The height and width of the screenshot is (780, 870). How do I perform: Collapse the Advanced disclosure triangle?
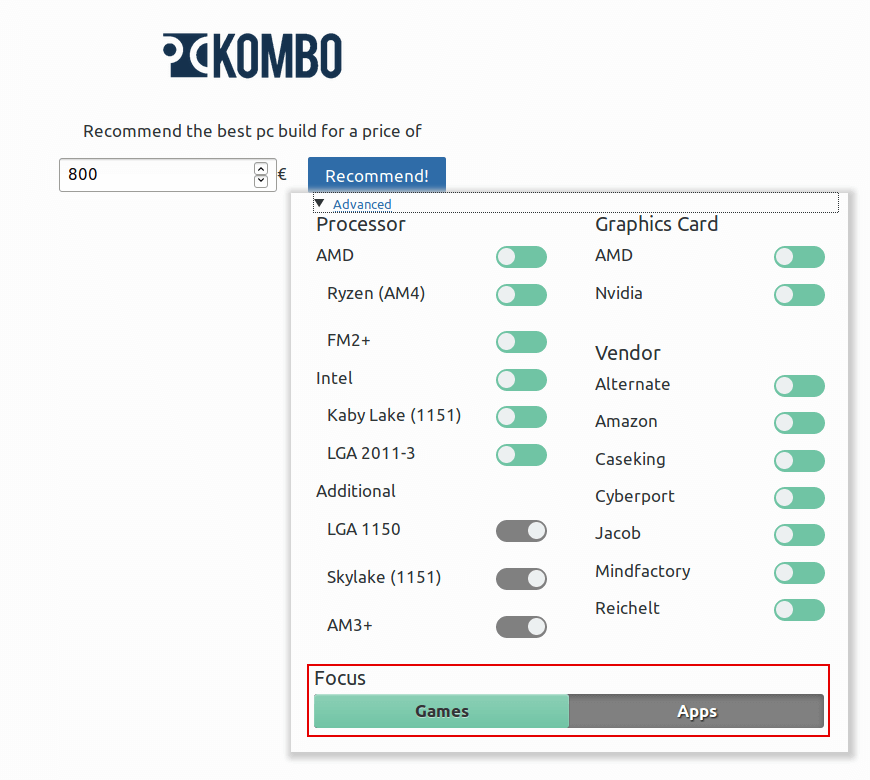[x=319, y=203]
